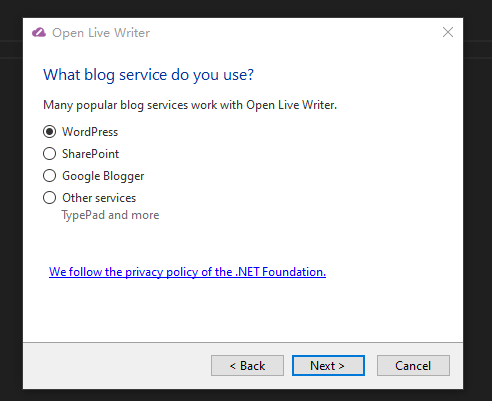
Task: Click the Other services label text
Action: [x=99, y=198]
